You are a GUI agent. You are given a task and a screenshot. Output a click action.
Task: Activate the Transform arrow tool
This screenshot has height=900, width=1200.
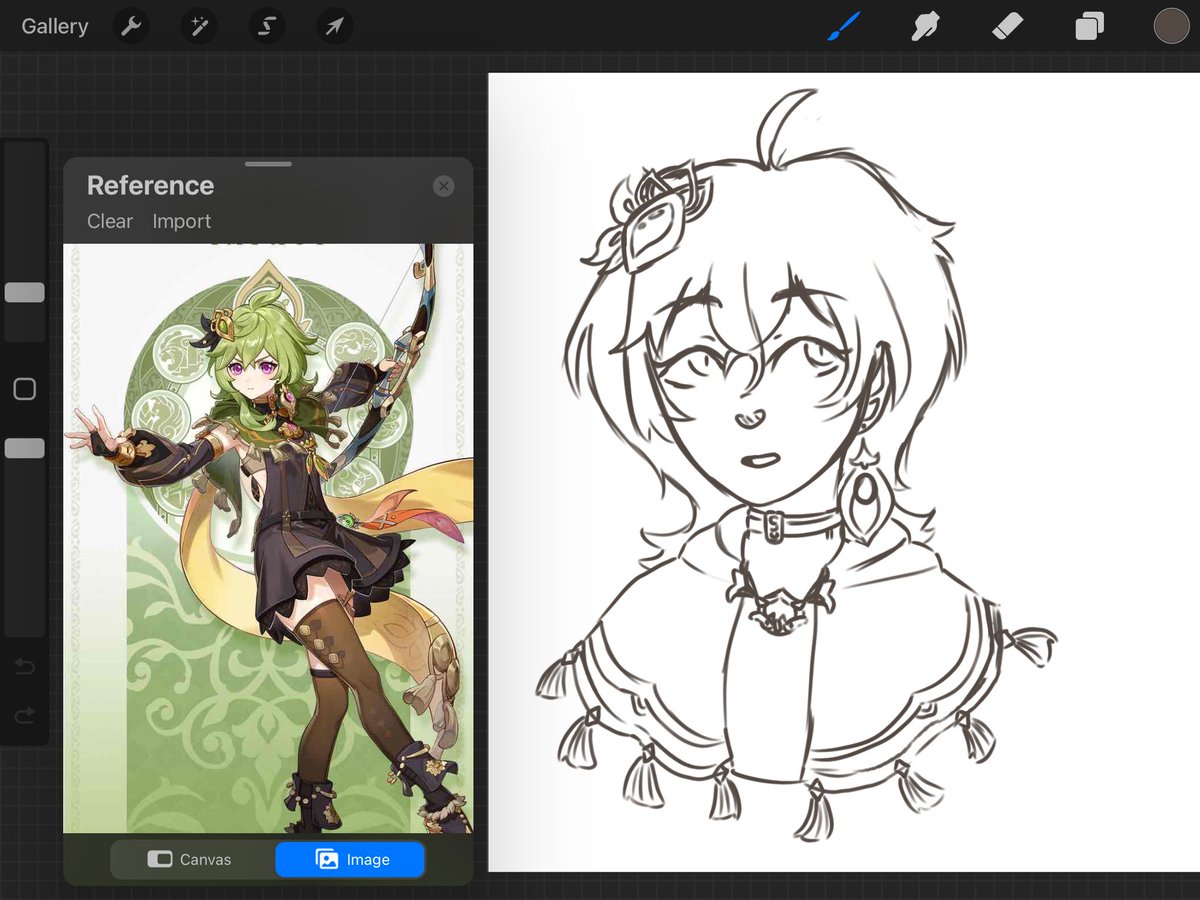335,26
